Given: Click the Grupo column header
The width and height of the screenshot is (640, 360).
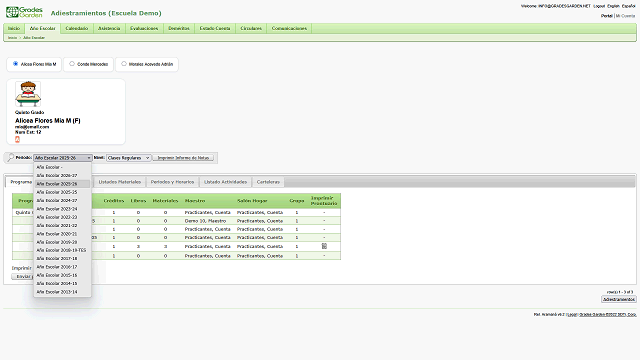Looking at the screenshot, I should point(297,201).
